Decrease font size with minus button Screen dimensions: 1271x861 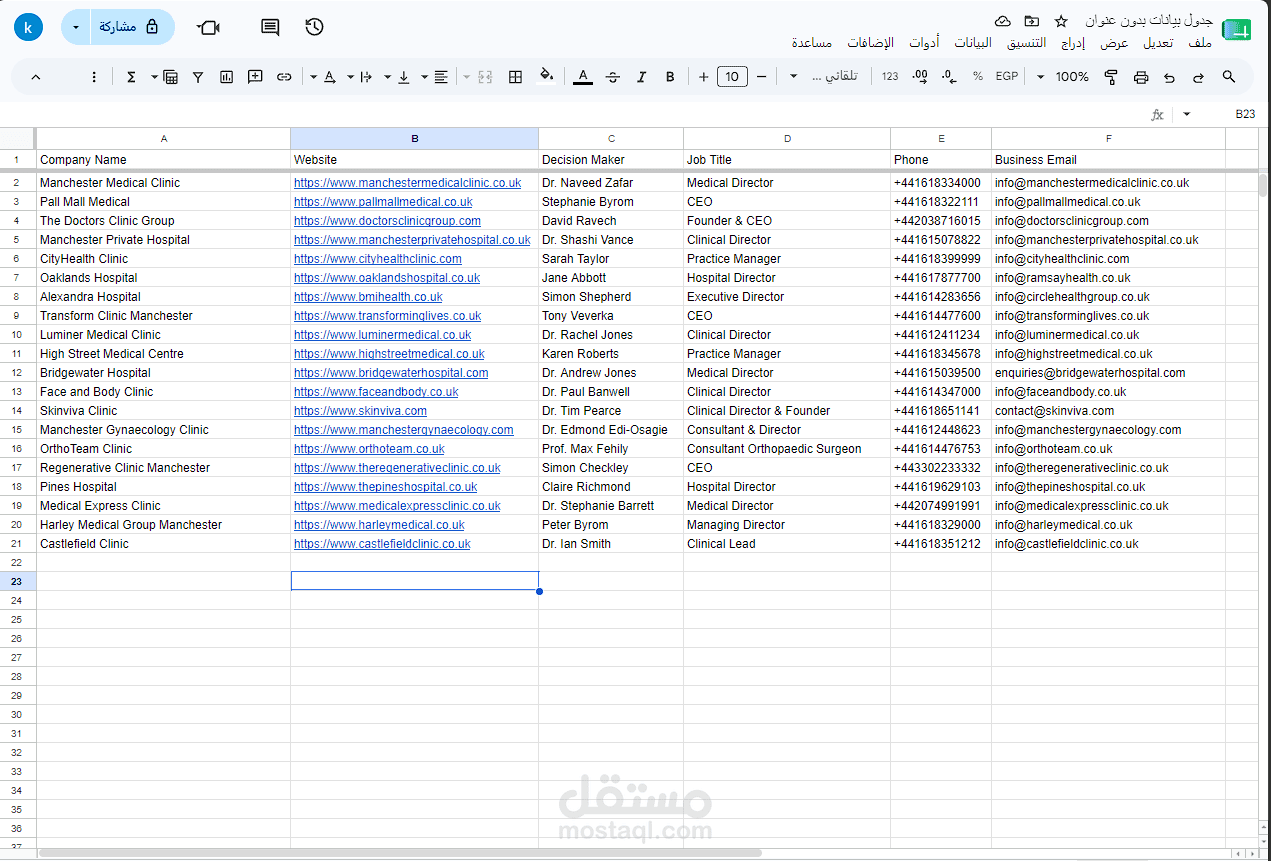(x=762, y=77)
